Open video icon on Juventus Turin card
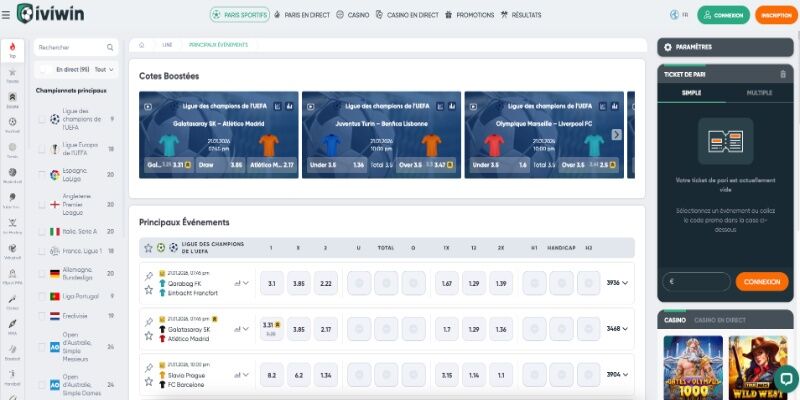 tap(311, 107)
